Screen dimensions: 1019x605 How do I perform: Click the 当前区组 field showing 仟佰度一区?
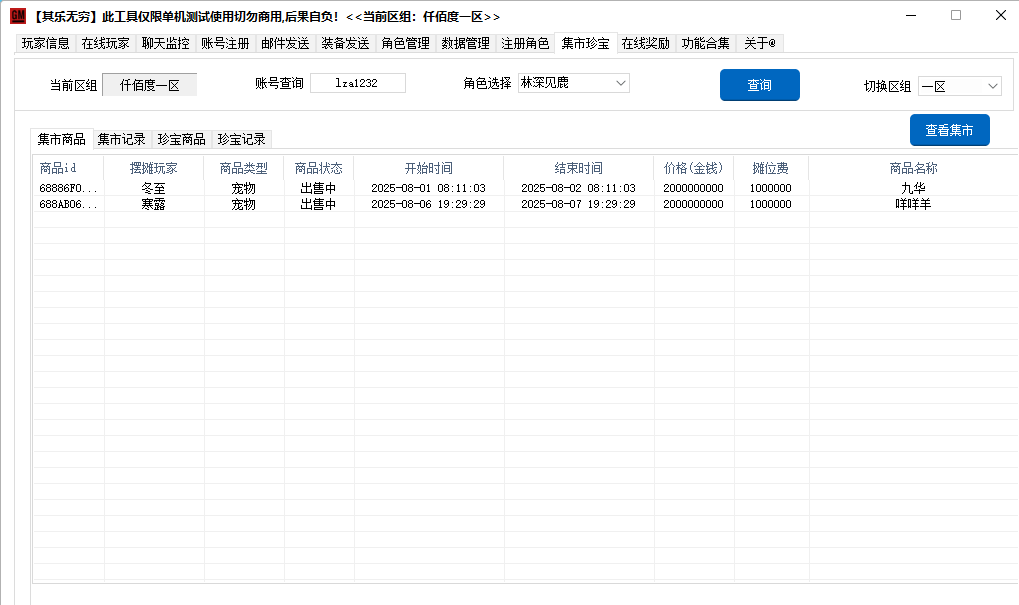click(x=150, y=85)
